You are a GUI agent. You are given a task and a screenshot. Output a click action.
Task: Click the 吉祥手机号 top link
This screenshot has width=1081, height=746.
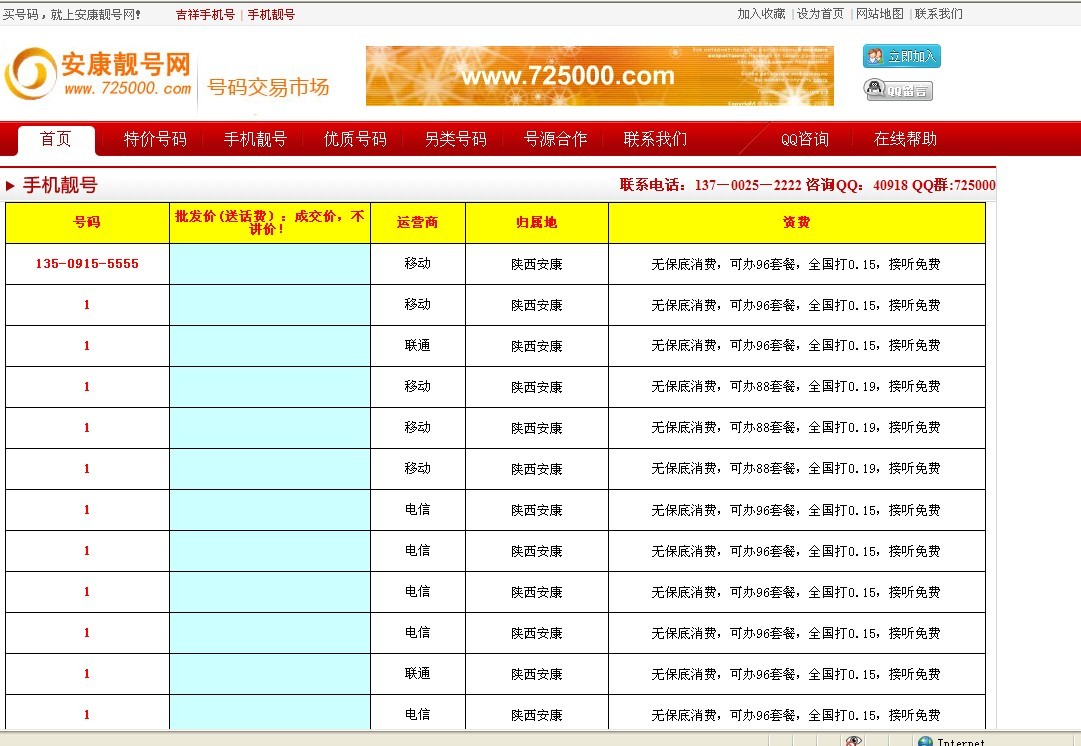[x=205, y=15]
